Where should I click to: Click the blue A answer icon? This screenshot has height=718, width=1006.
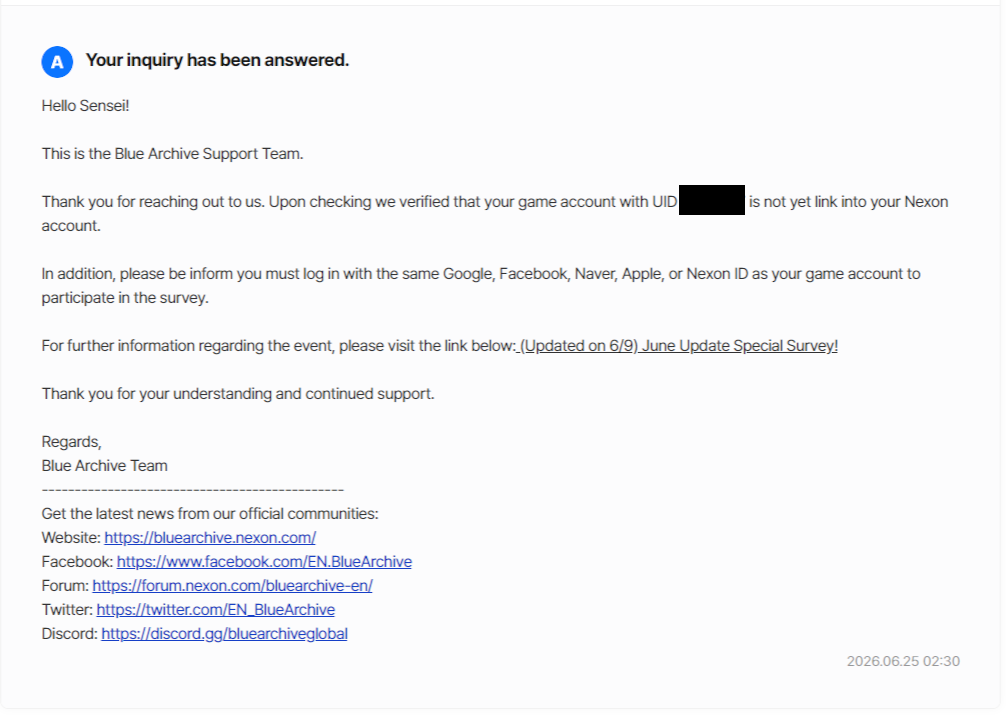point(57,62)
